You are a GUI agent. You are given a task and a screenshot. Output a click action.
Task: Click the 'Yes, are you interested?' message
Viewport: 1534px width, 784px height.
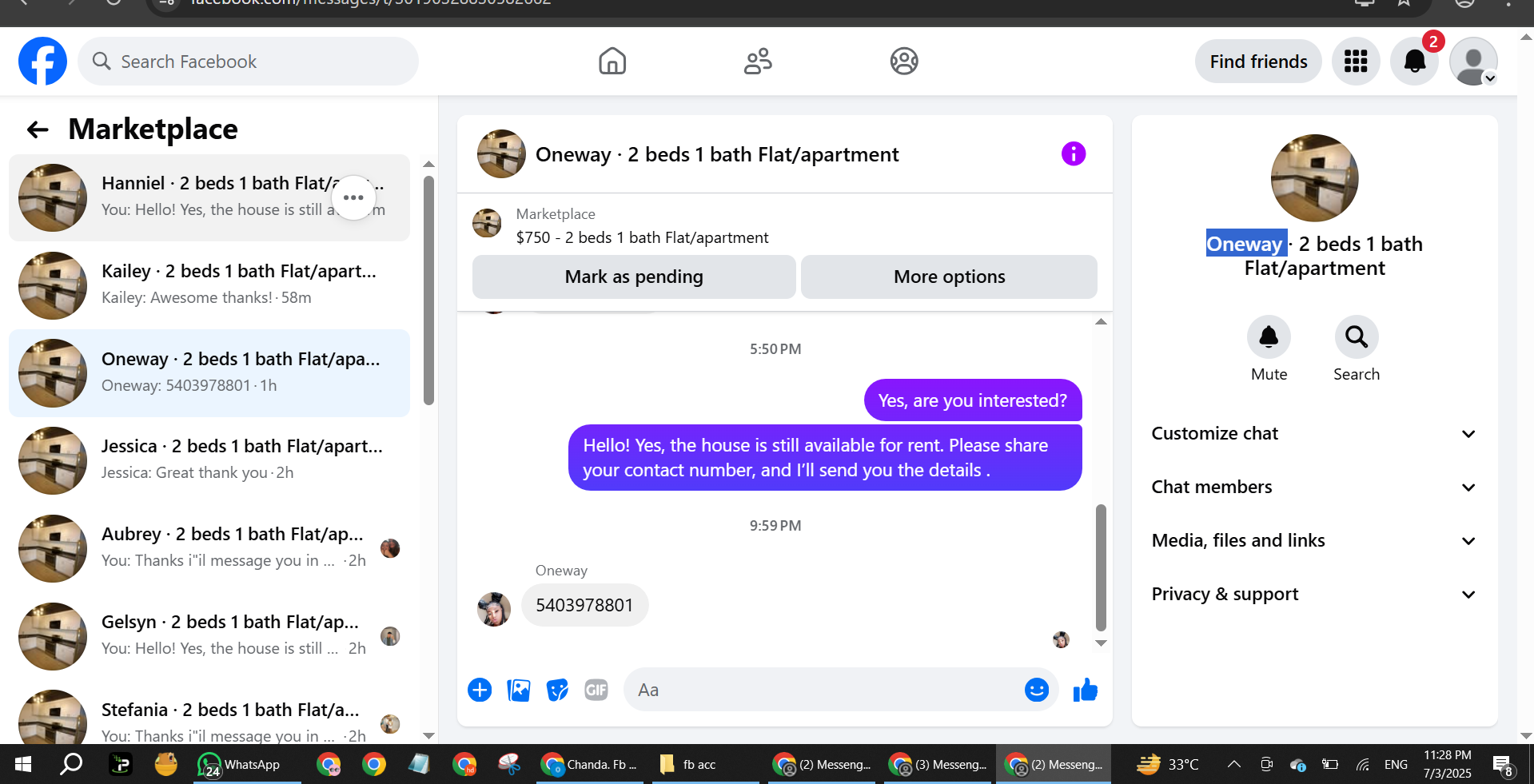click(973, 400)
